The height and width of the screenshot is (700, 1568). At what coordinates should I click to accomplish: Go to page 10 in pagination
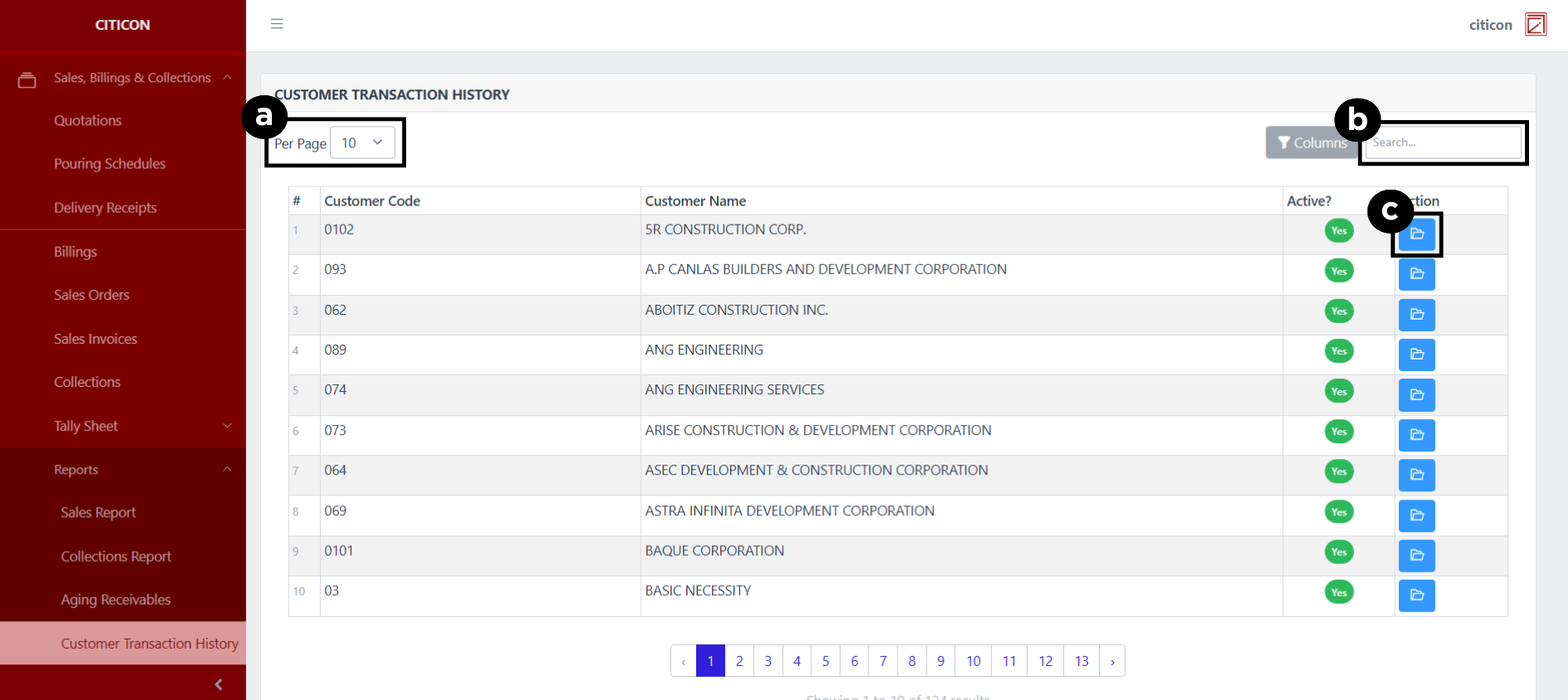(973, 661)
